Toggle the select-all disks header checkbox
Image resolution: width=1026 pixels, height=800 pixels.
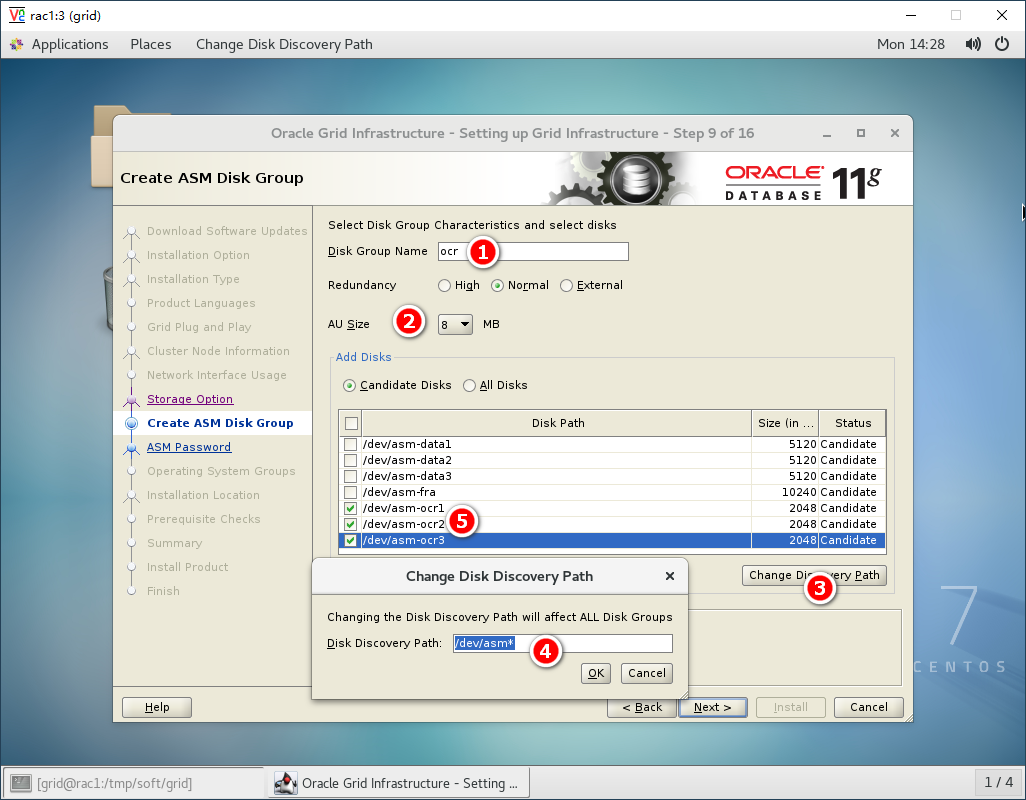(x=351, y=423)
